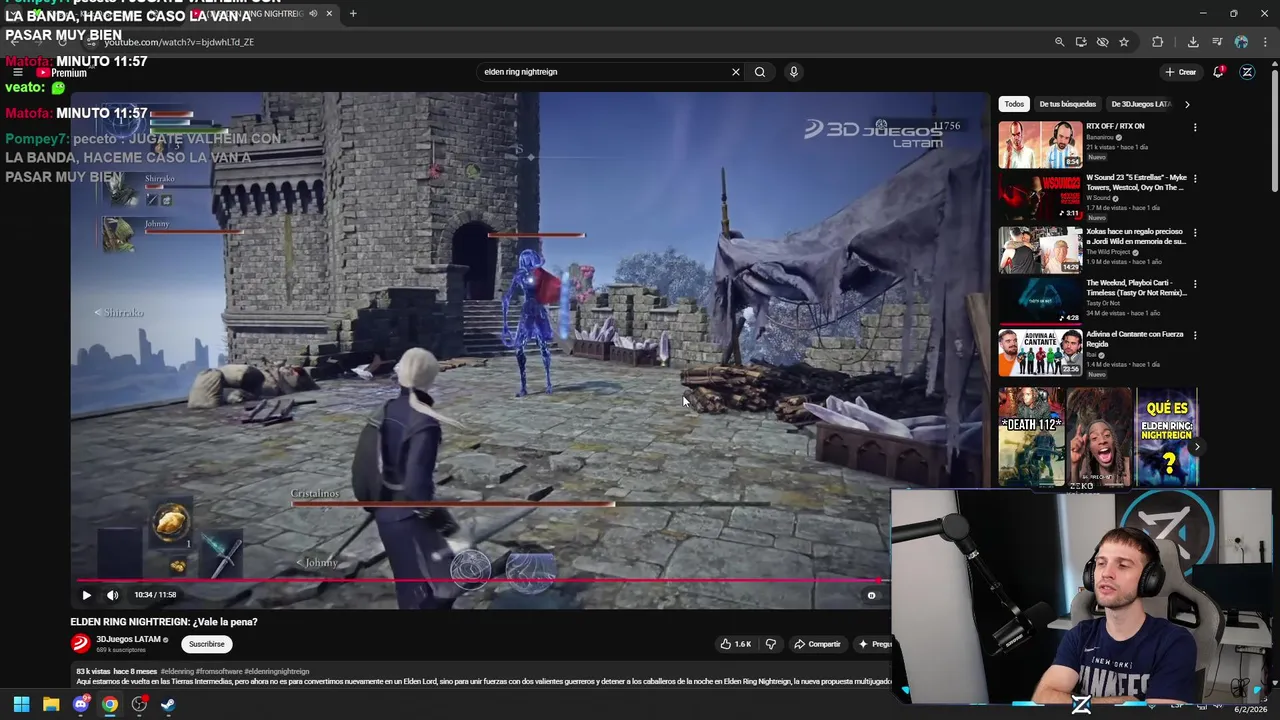1280x720 pixels.
Task: Select De tus búsquedas filter chip
Action: (x=1067, y=104)
